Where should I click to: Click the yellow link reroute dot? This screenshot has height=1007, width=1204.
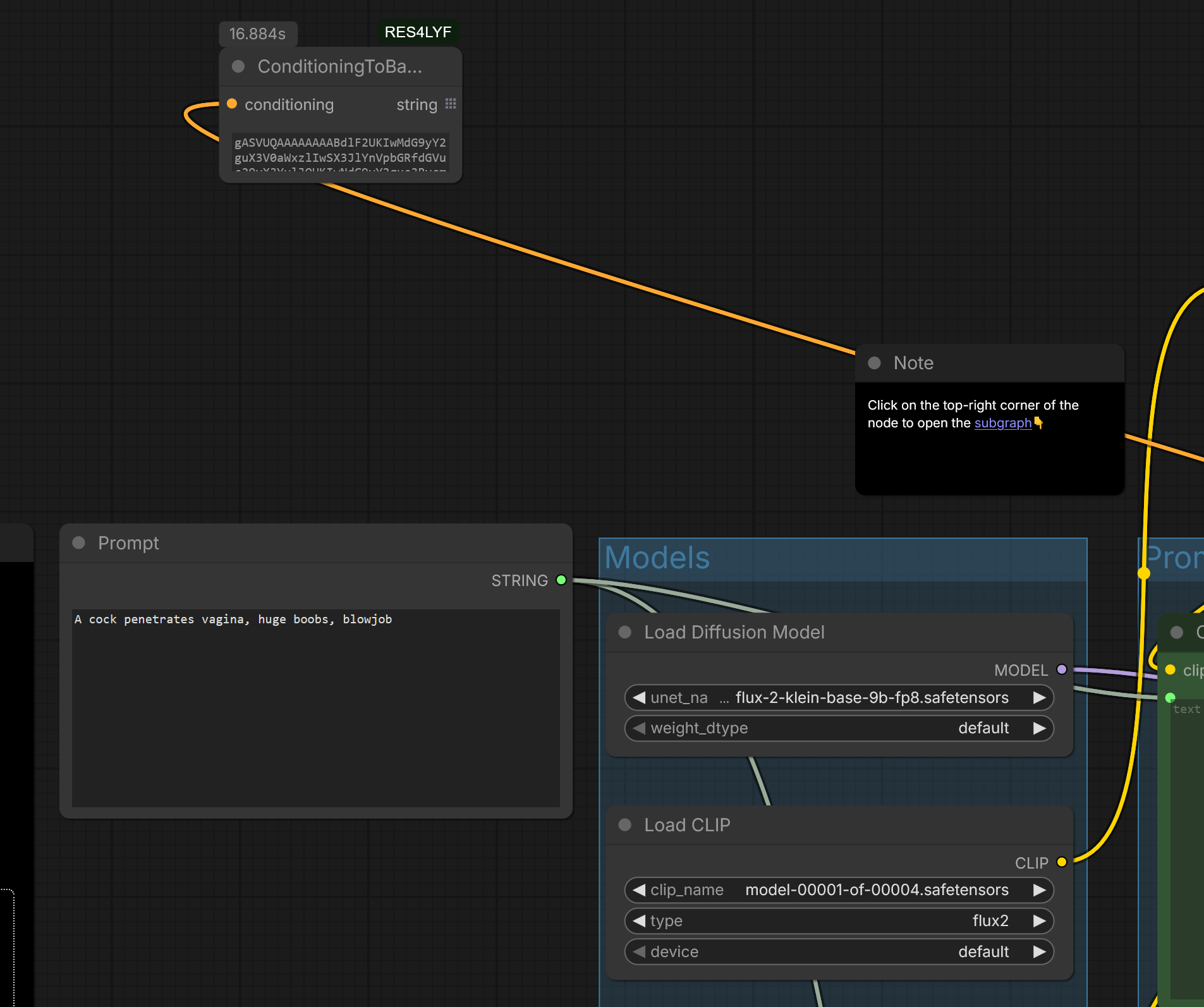[x=1144, y=573]
